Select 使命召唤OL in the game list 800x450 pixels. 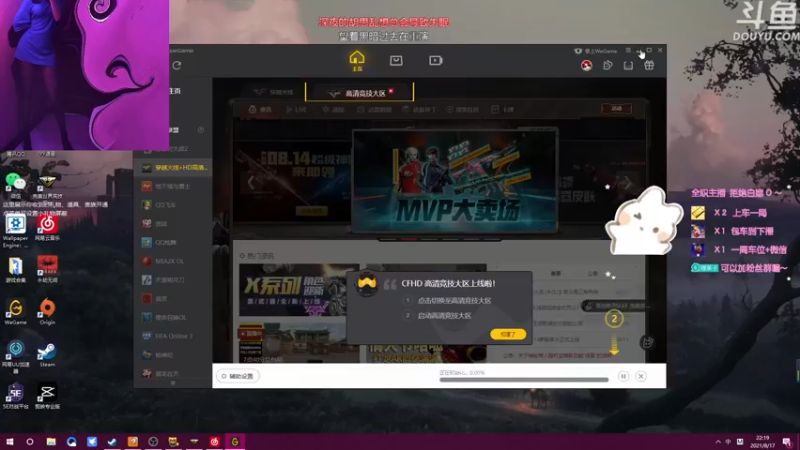(173, 317)
